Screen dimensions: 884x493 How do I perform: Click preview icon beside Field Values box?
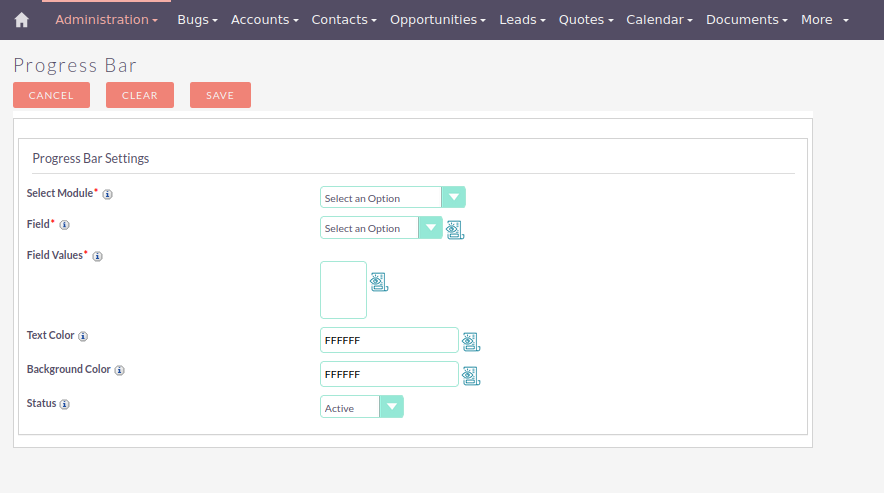(379, 282)
